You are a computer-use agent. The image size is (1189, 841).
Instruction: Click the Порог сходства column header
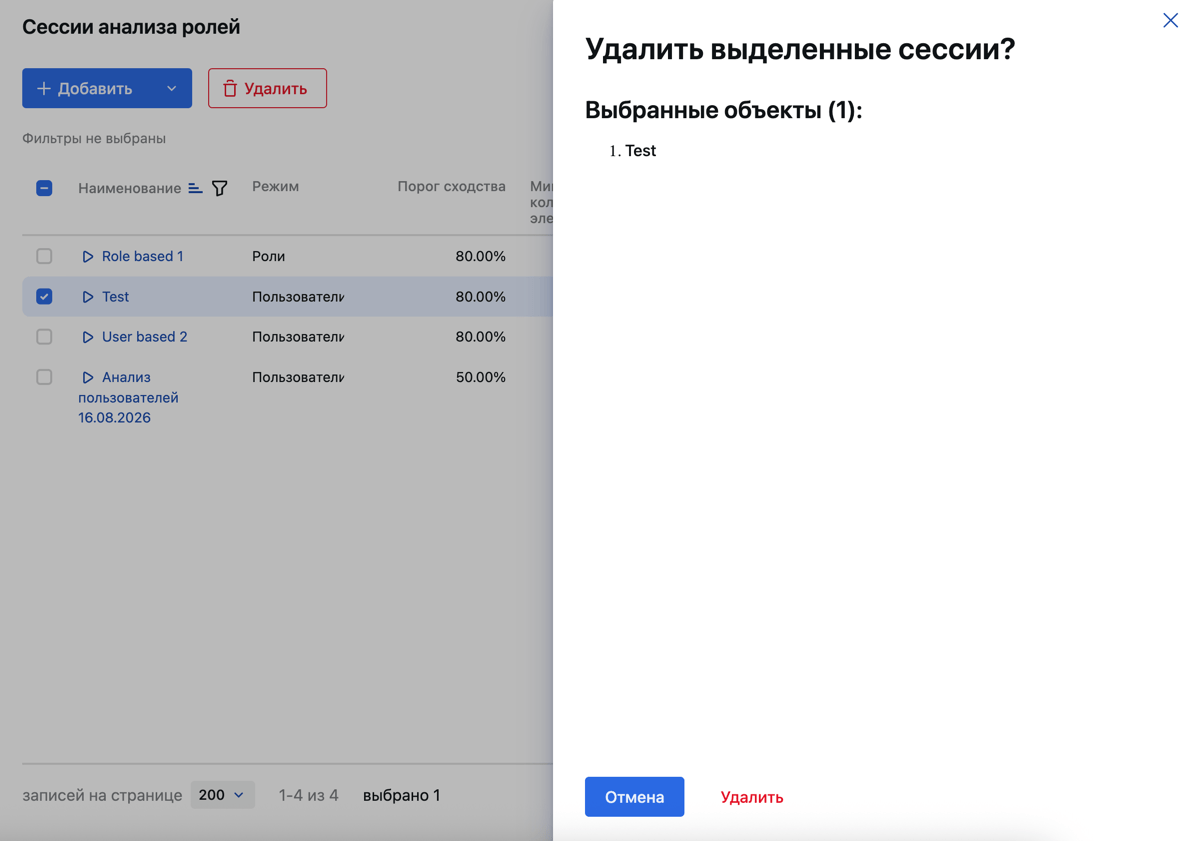tap(451, 187)
